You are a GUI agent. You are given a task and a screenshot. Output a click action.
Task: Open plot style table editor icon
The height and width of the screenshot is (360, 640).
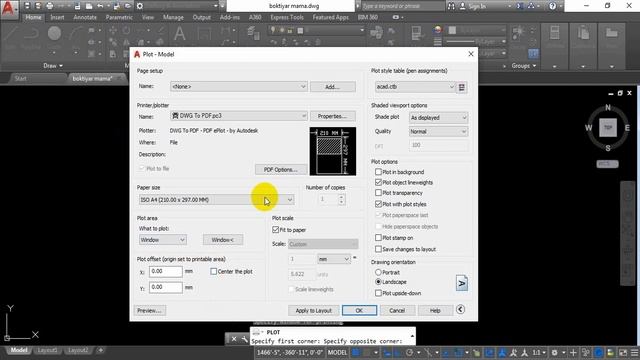[462, 87]
